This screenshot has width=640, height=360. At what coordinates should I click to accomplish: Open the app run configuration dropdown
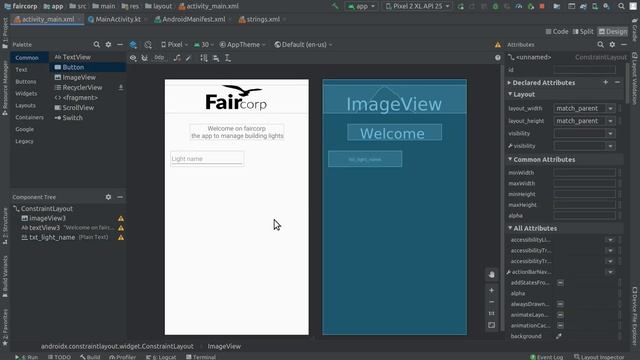361,6
